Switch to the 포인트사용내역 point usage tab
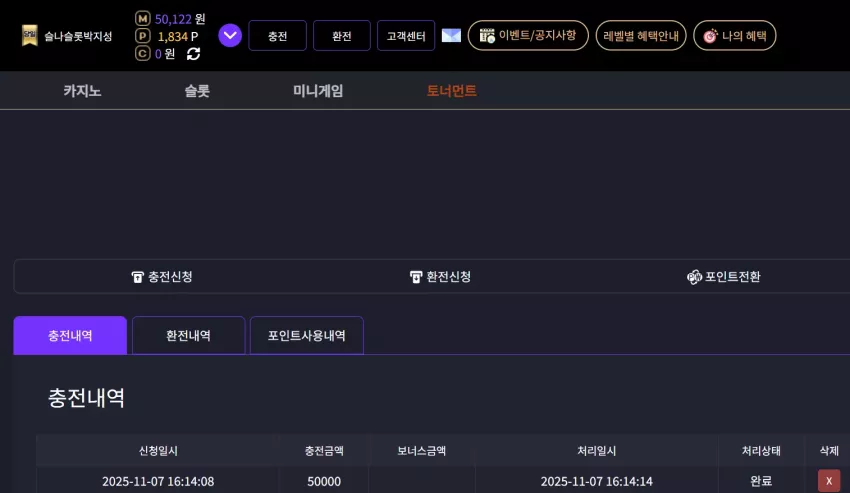The height and width of the screenshot is (493, 850). tap(307, 335)
